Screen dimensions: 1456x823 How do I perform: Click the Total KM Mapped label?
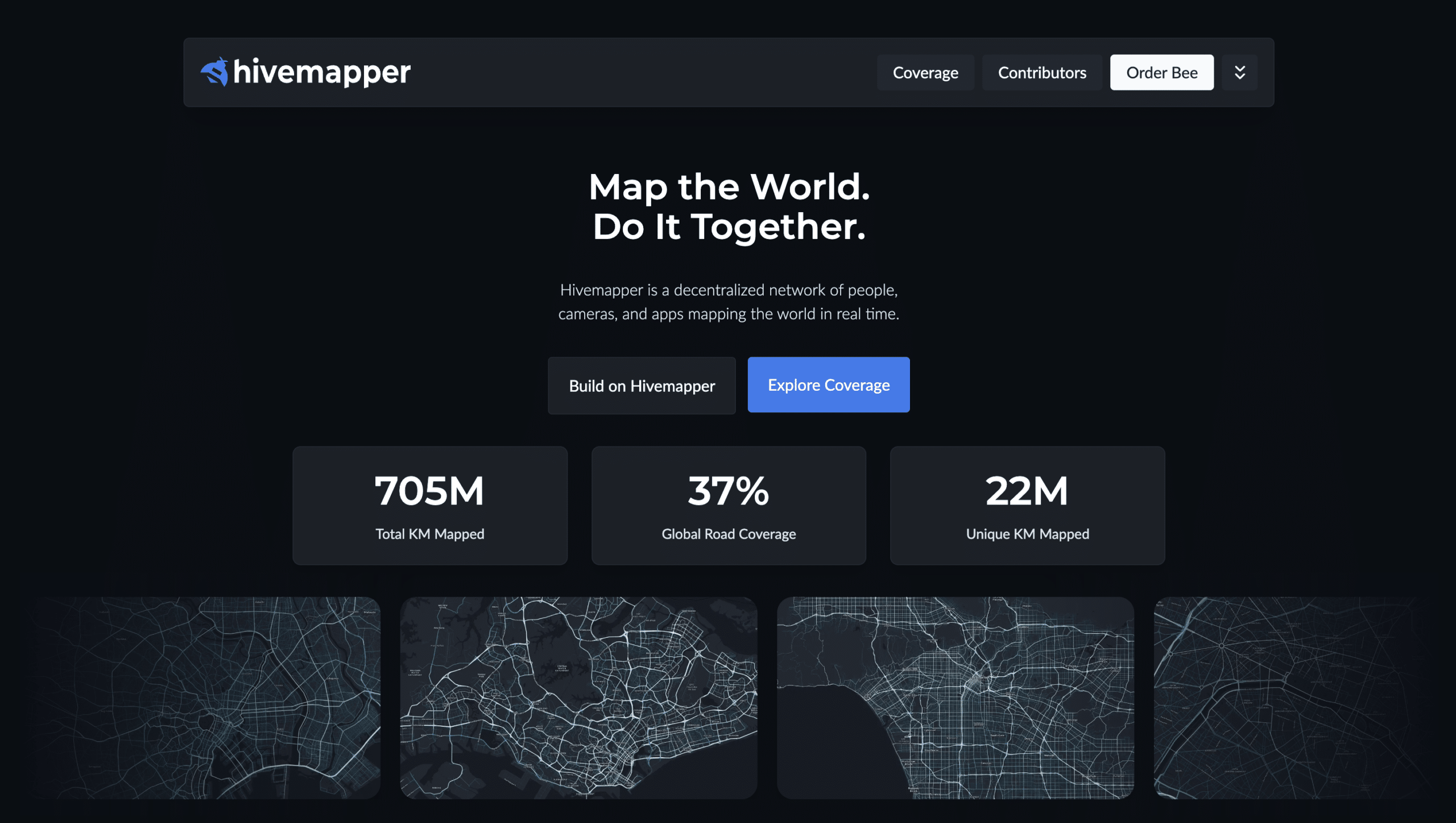(429, 534)
